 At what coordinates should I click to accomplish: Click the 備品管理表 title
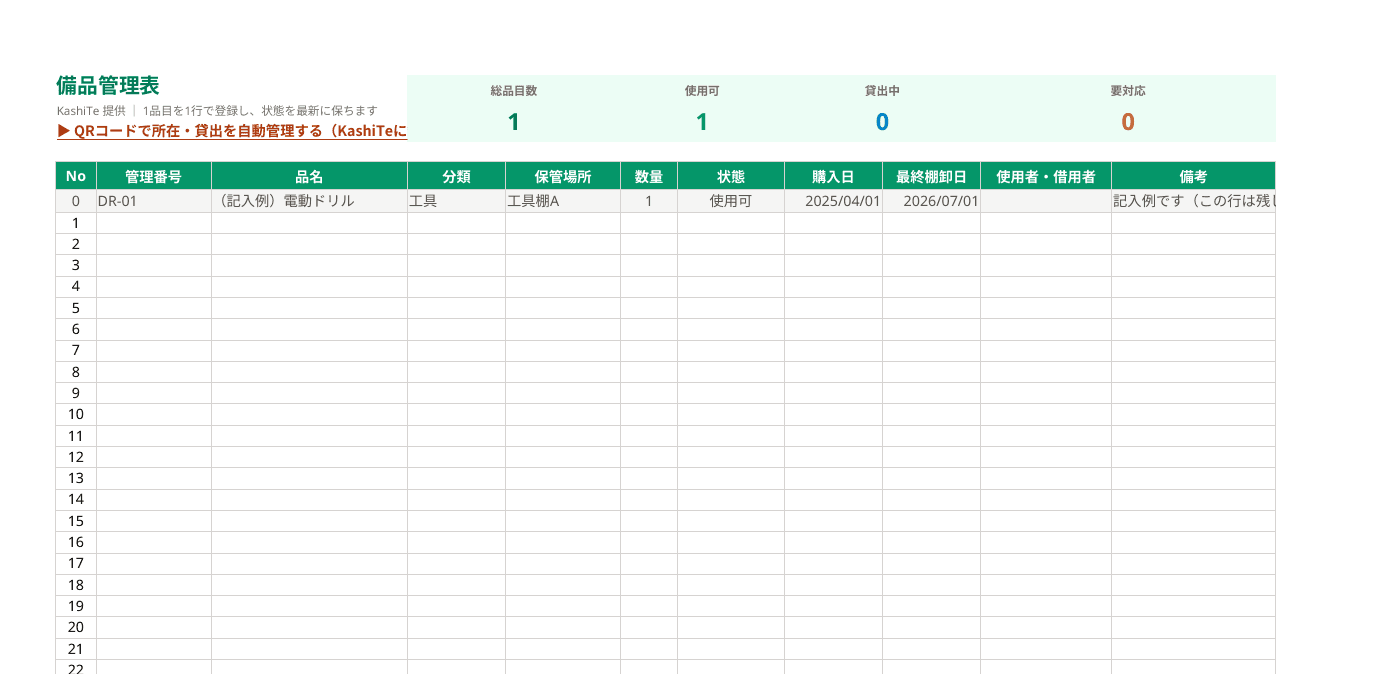point(108,86)
